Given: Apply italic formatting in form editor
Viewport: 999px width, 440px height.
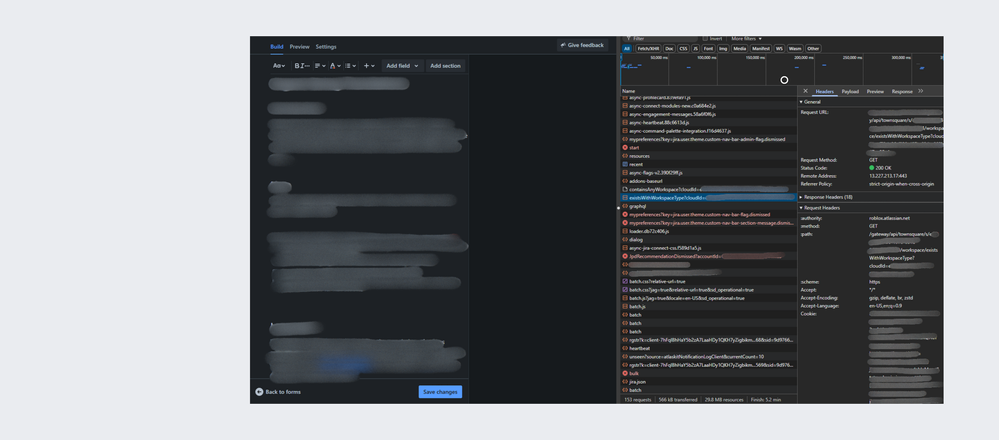Looking at the screenshot, I should 301,66.
